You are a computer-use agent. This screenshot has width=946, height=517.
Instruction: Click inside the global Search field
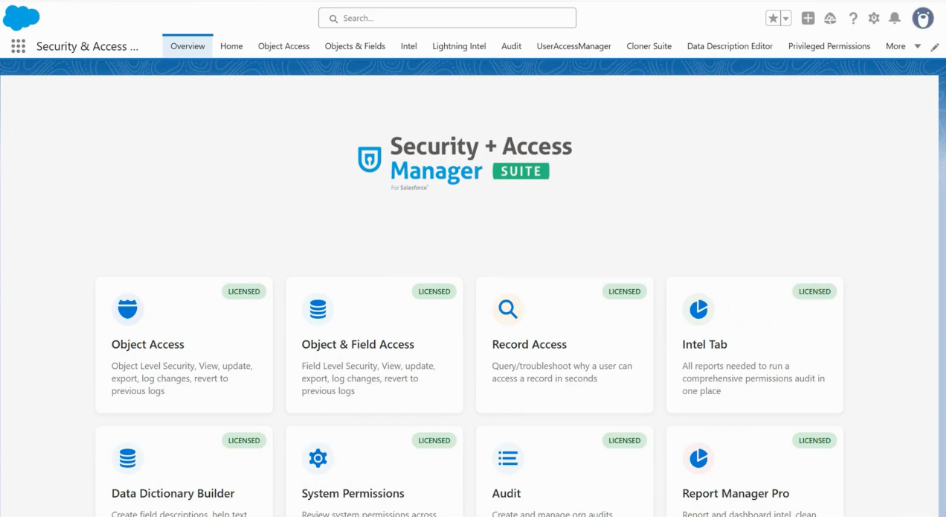[x=447, y=18]
